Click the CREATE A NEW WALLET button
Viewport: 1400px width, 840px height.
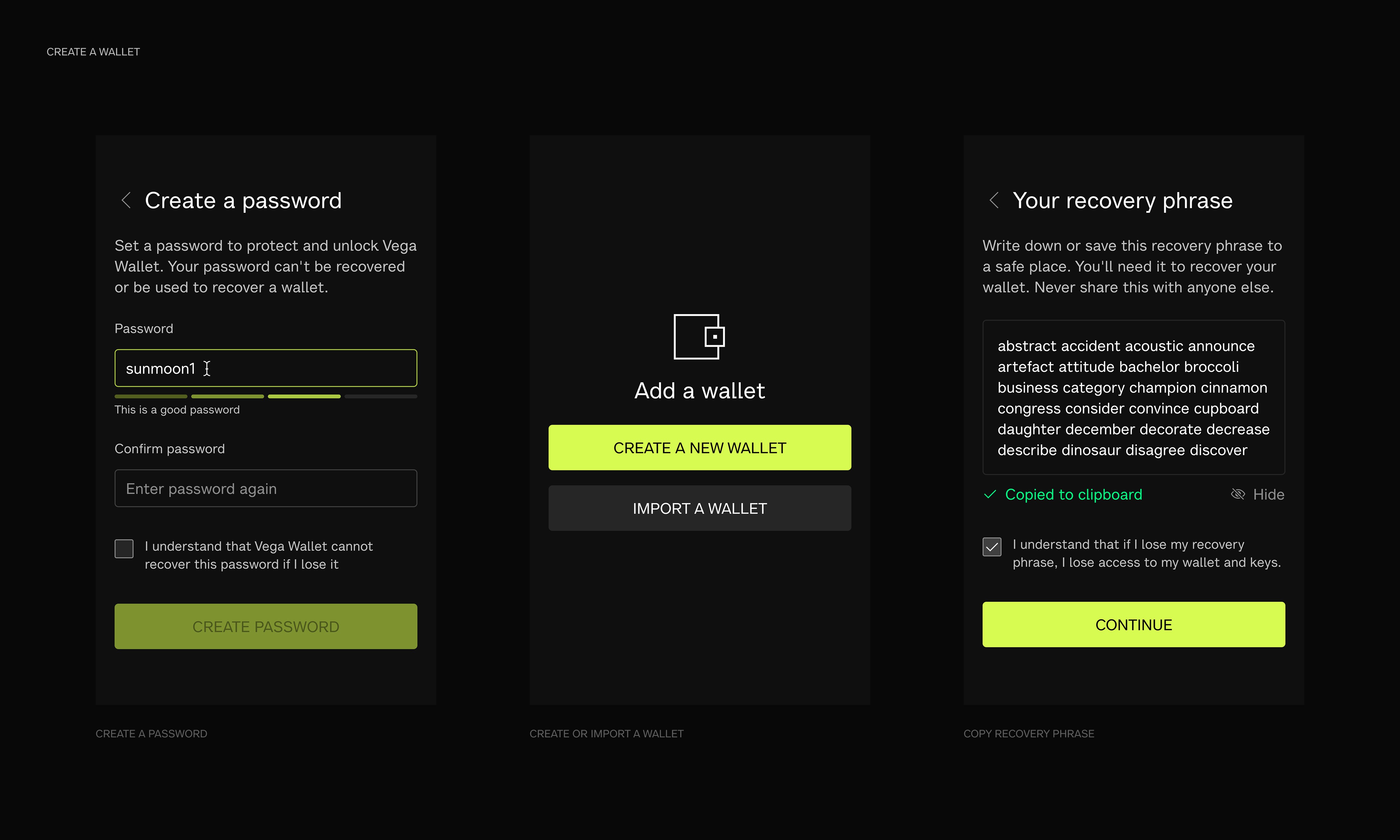pyautogui.click(x=699, y=448)
